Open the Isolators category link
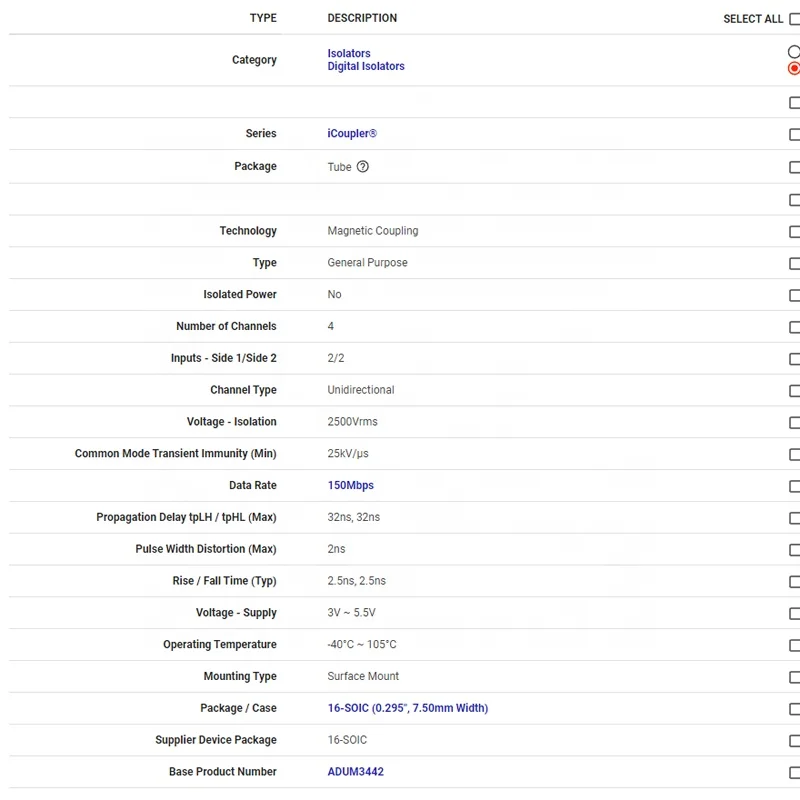 click(x=349, y=54)
